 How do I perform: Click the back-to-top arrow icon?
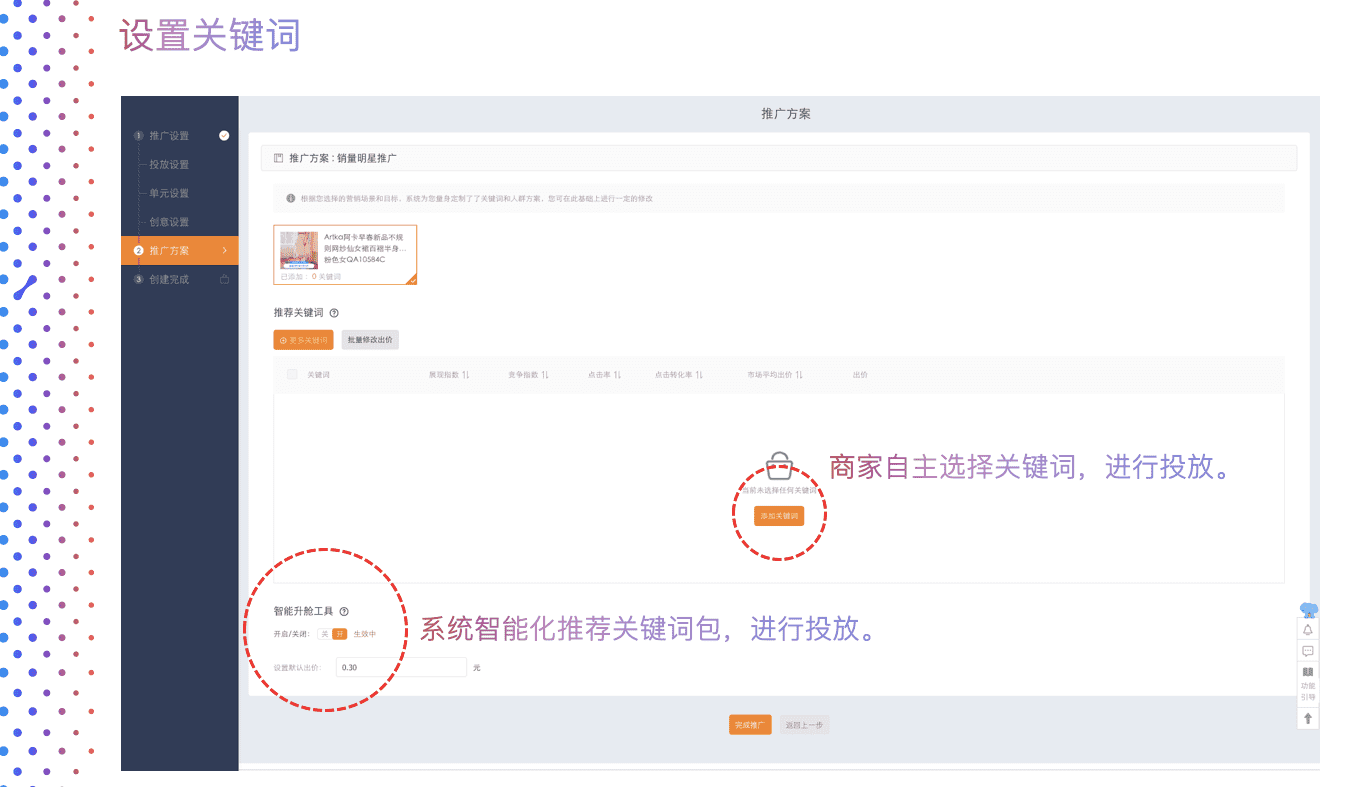click(1307, 718)
